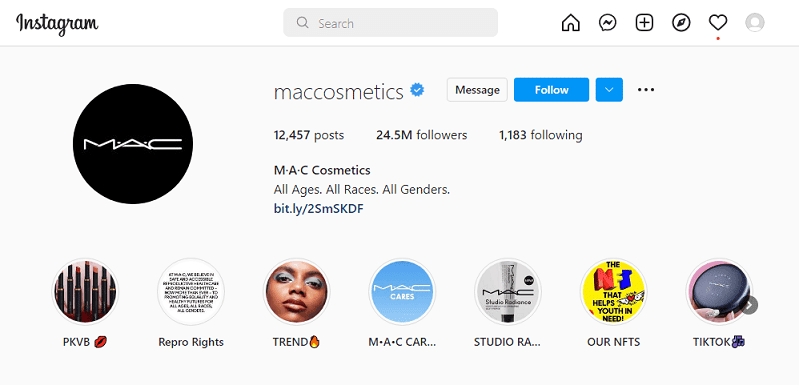View the 1,183 following list

coord(541,135)
